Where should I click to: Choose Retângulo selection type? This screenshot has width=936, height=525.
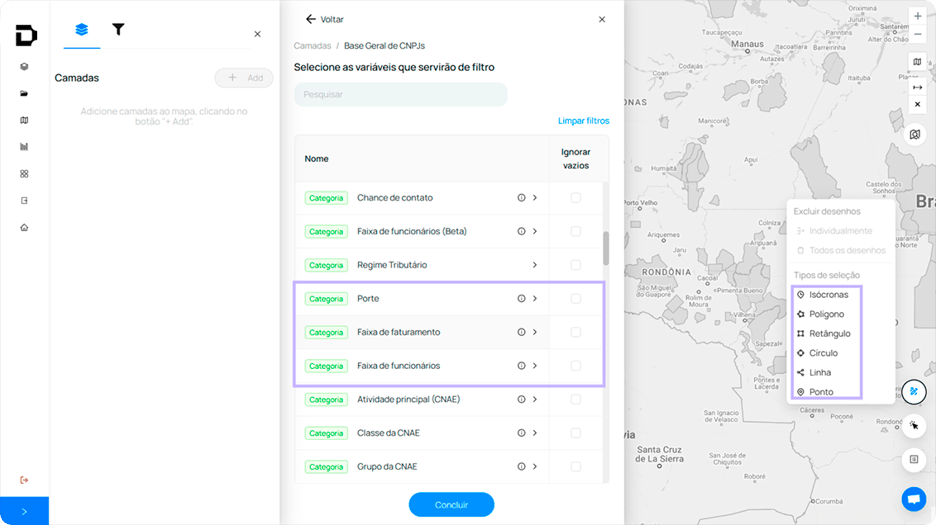point(827,334)
